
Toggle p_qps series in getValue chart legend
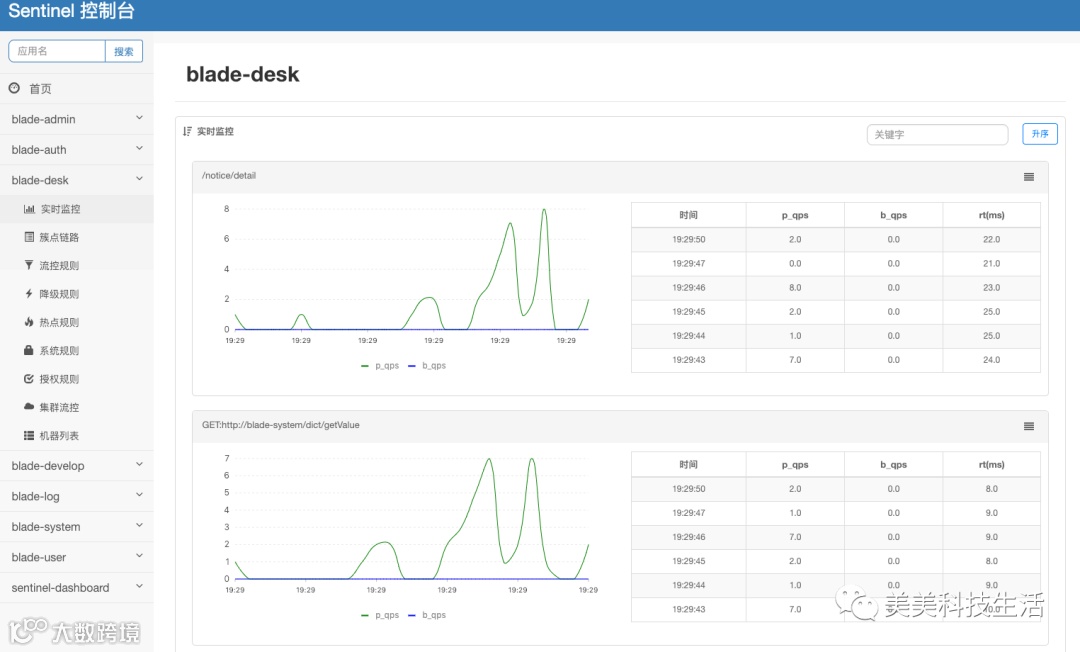(x=380, y=615)
